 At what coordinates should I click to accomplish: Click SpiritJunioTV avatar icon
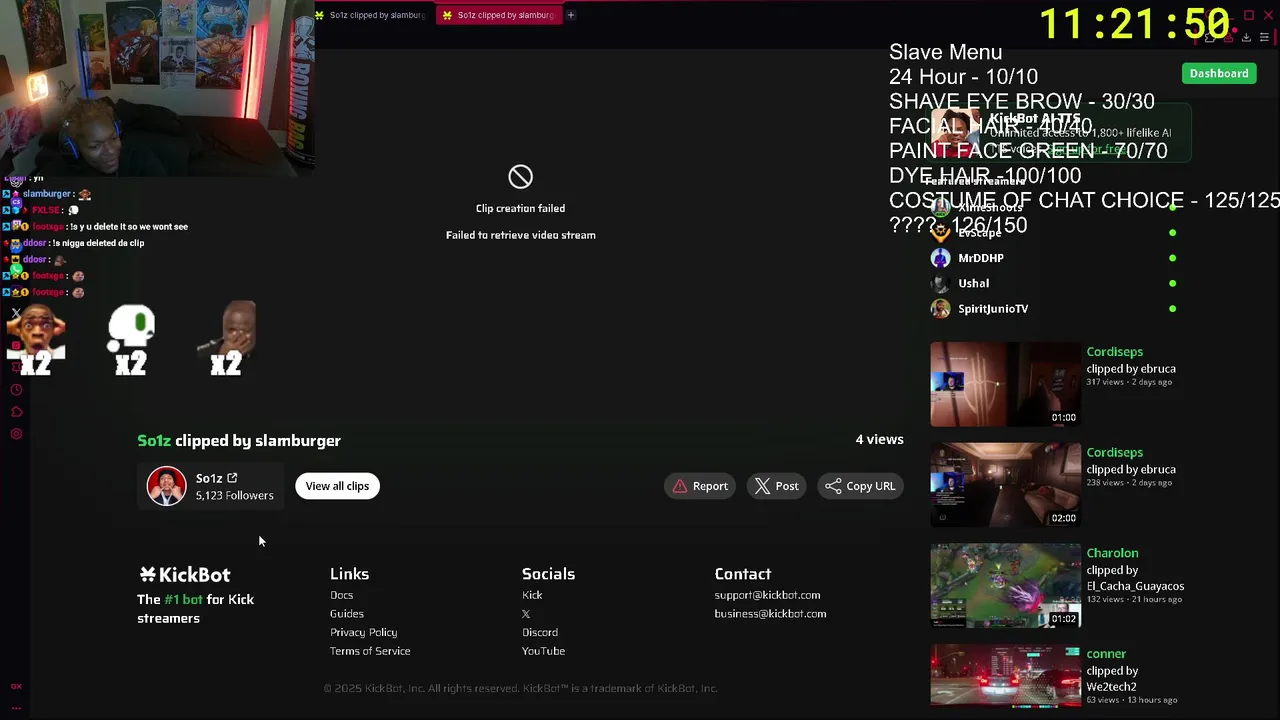point(940,309)
